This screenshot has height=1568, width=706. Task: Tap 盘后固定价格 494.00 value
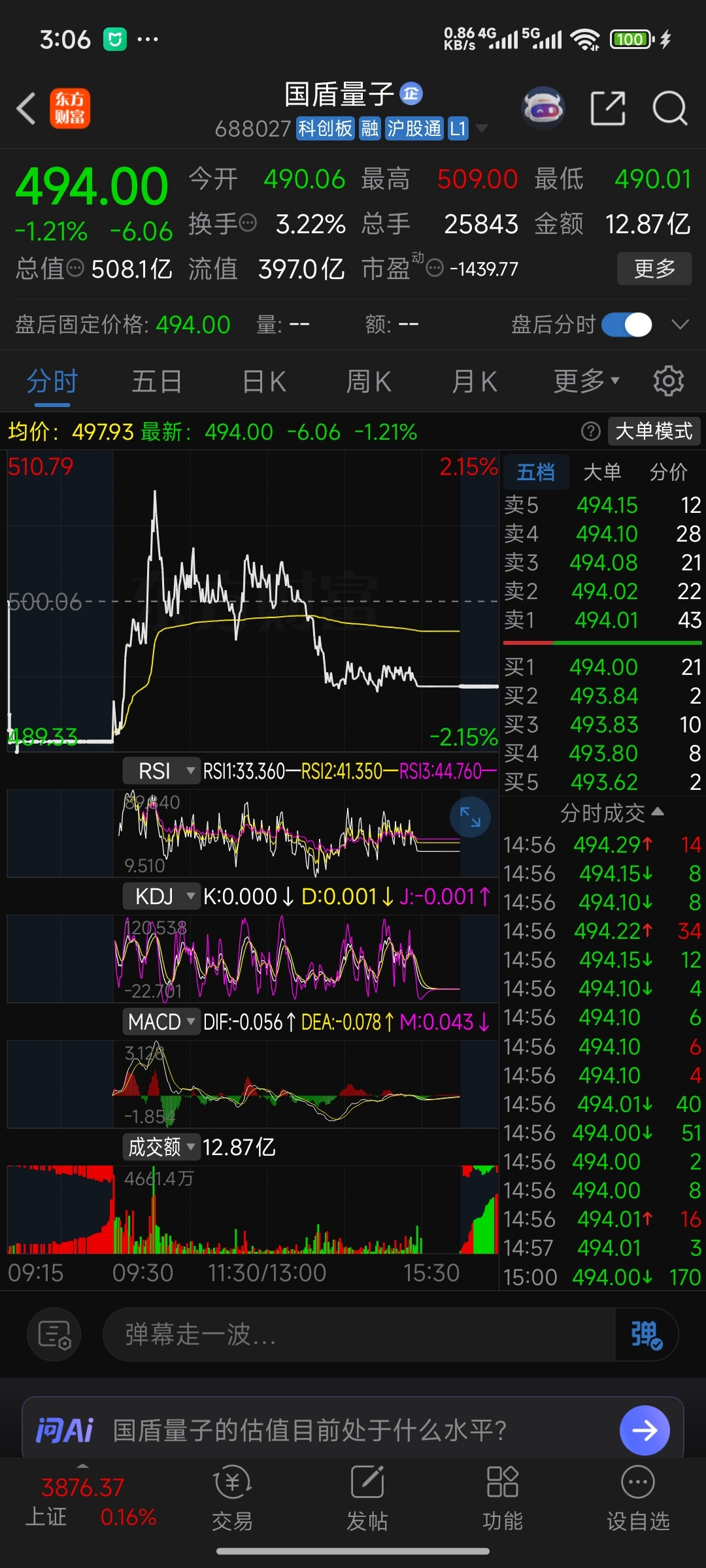coord(193,324)
